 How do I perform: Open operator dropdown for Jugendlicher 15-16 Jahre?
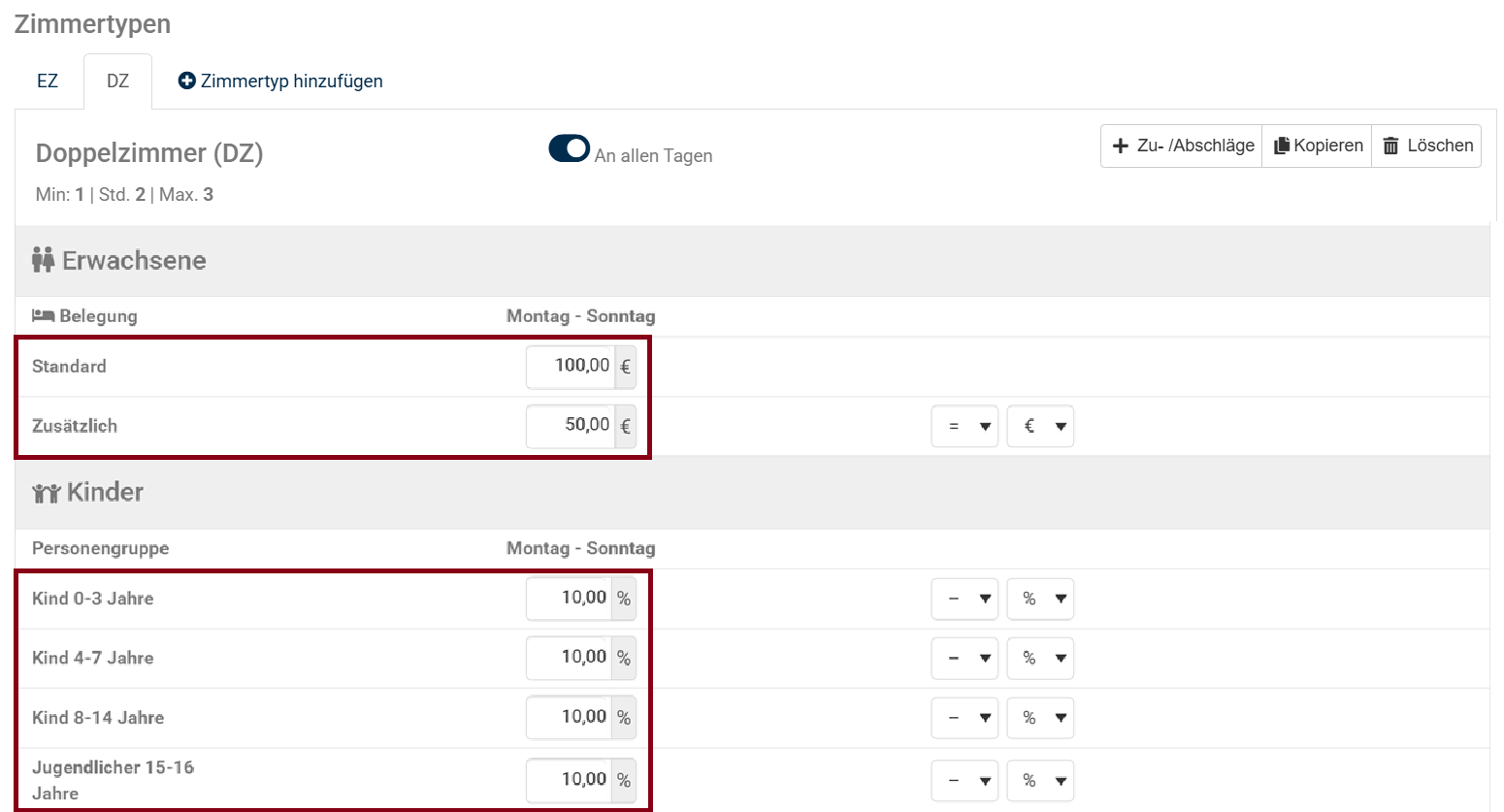[965, 780]
